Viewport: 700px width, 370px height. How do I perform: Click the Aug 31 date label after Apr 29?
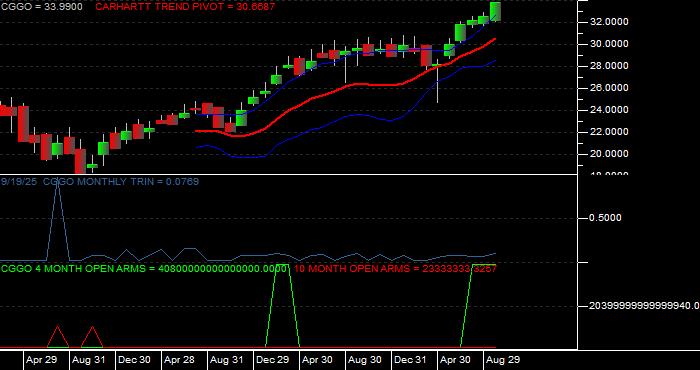pos(88,360)
